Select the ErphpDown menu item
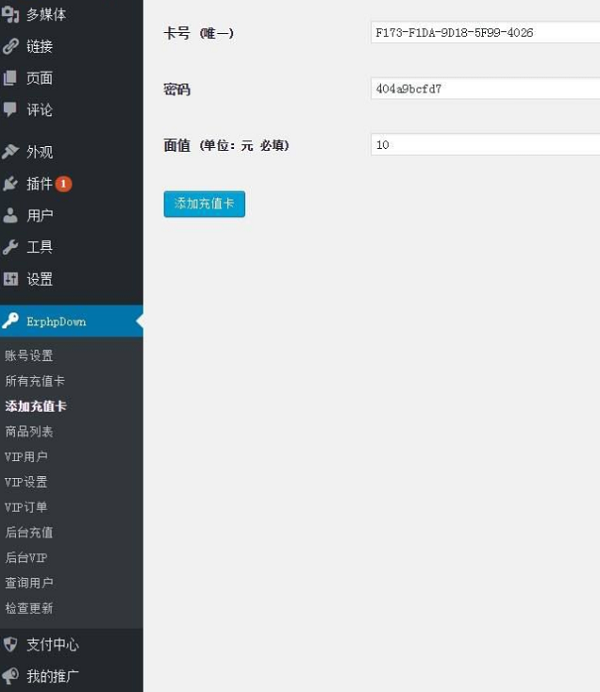 (x=71, y=321)
